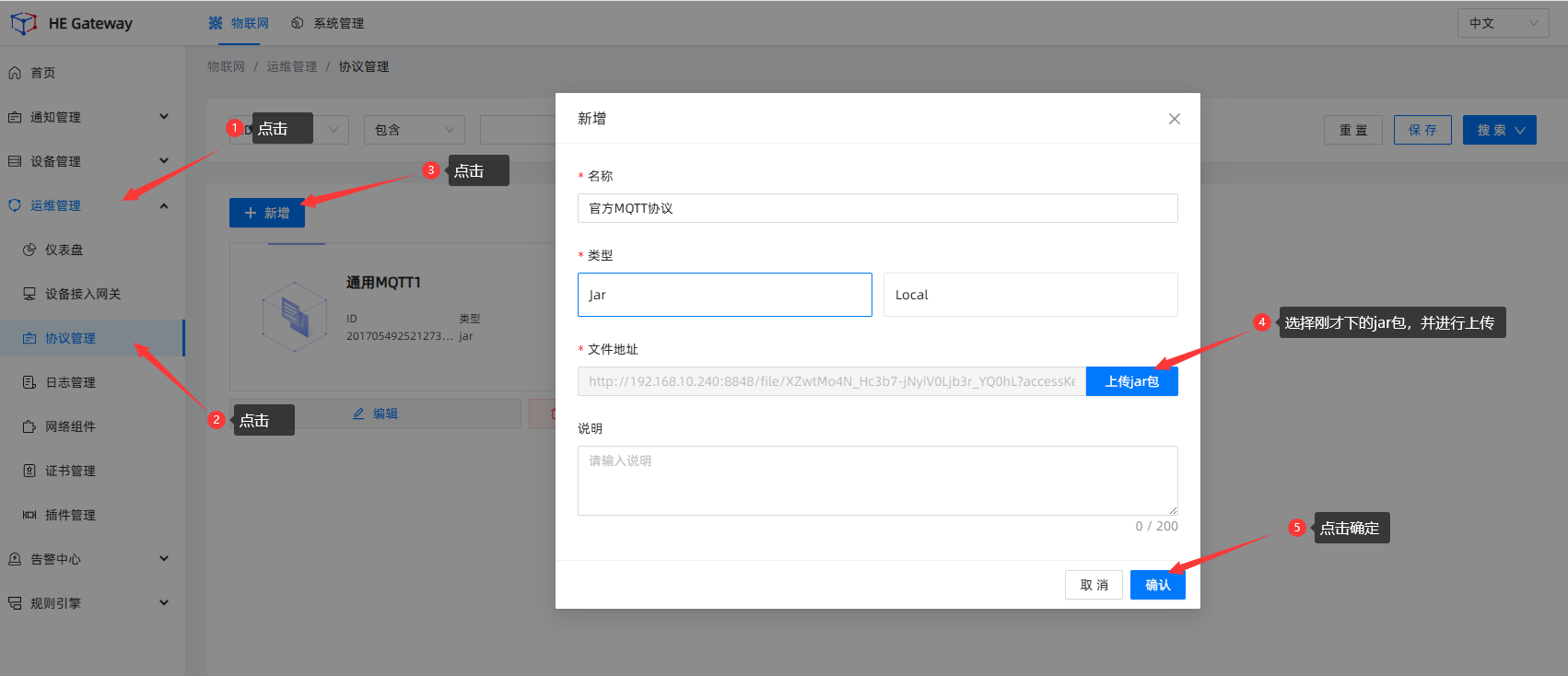Select Local protocol type option

coord(1030,295)
